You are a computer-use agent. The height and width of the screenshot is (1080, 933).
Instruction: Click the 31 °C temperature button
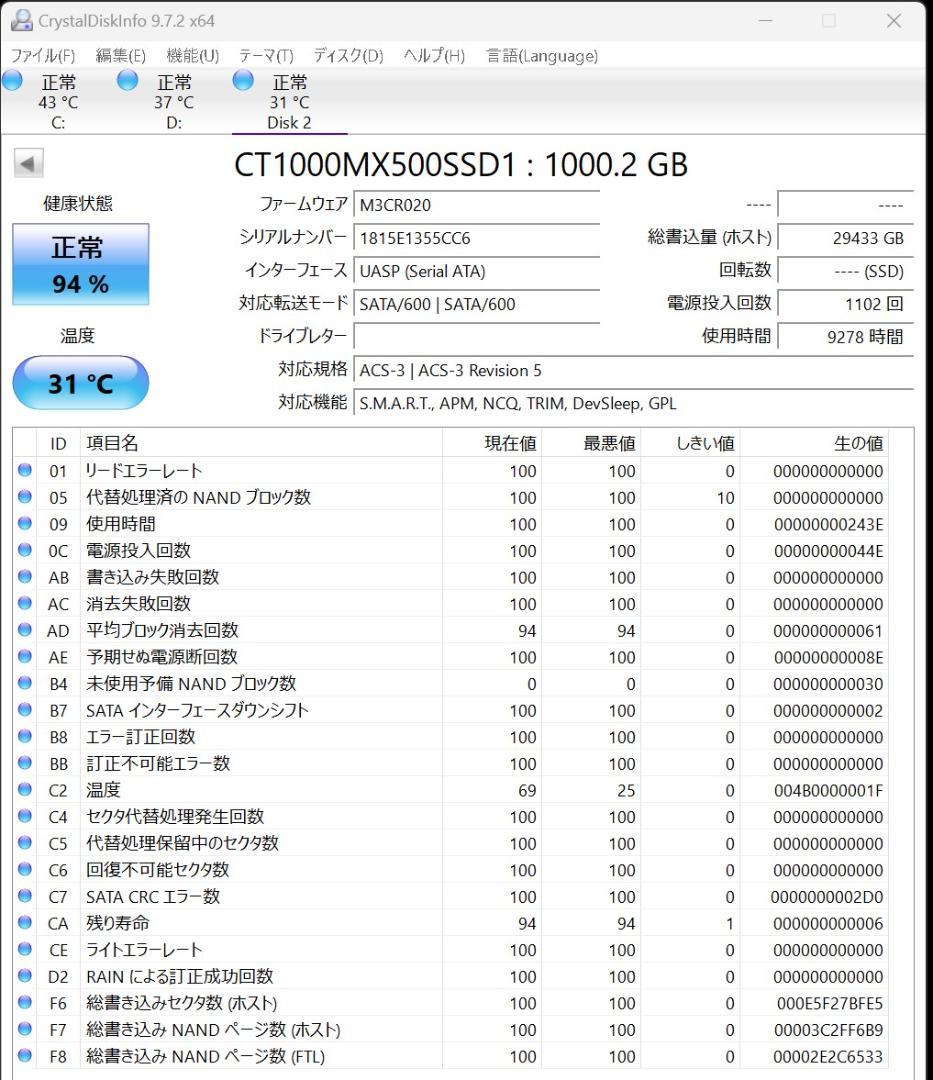(81, 383)
